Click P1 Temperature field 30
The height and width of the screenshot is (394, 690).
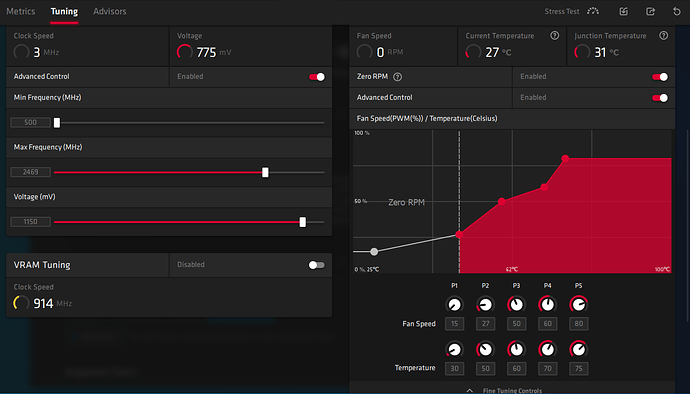coord(455,368)
